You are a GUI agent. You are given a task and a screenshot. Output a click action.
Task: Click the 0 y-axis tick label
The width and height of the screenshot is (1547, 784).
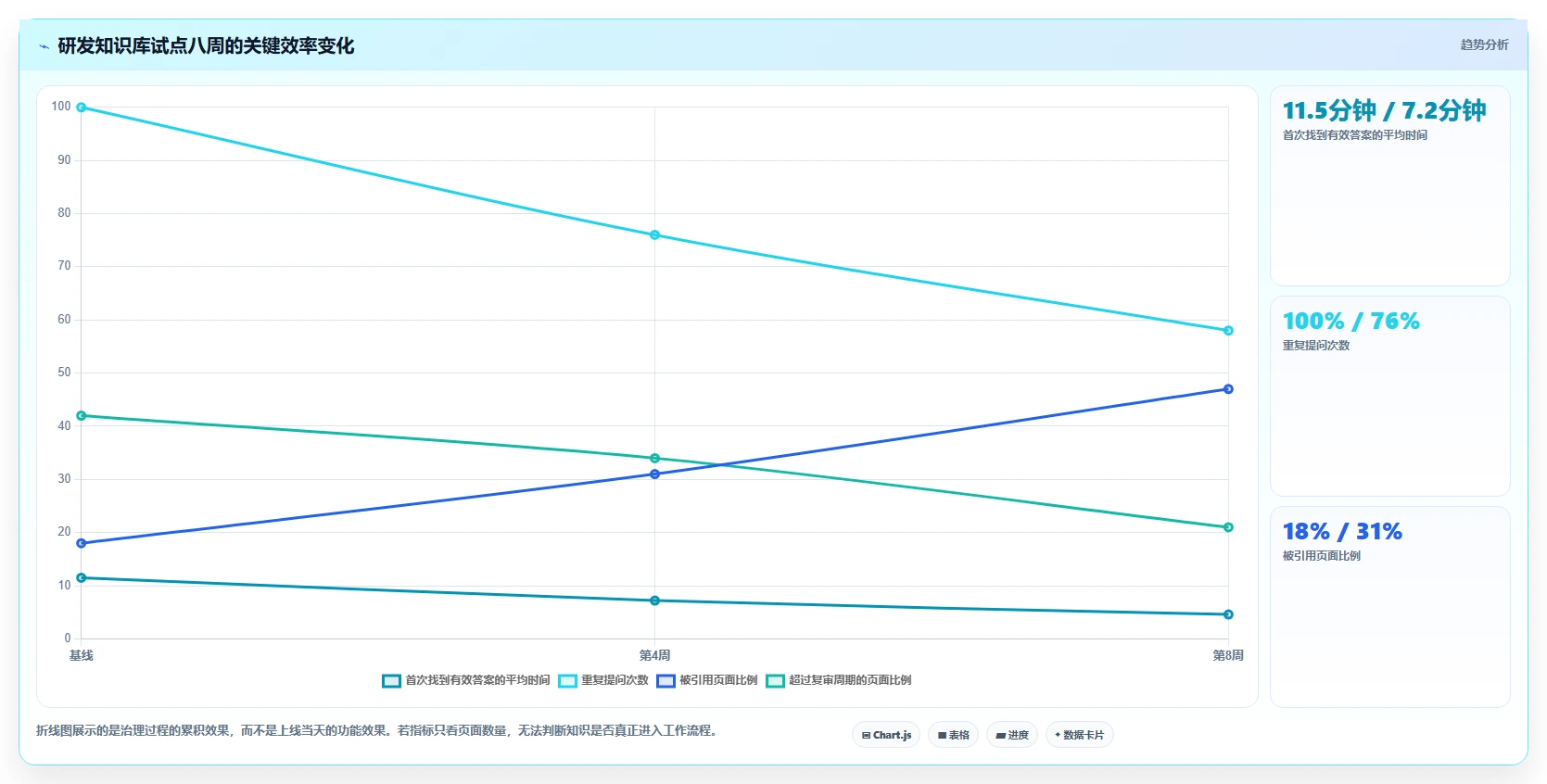point(68,639)
